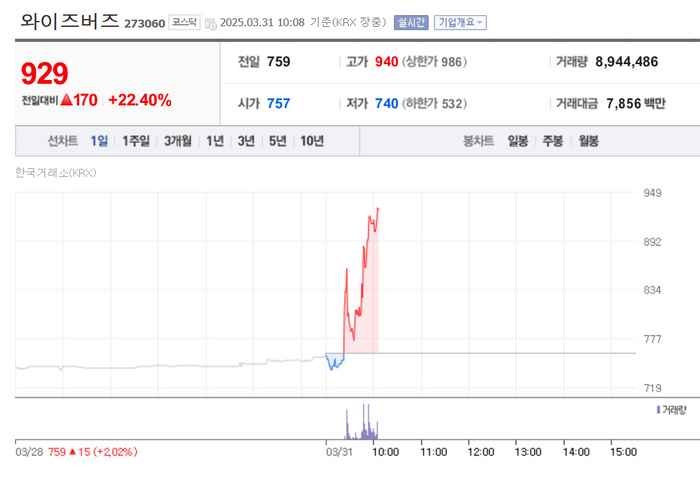This screenshot has height=480, width=700.
Task: Click the trading value 7,856 백만
Action: pyautogui.click(x=636, y=104)
